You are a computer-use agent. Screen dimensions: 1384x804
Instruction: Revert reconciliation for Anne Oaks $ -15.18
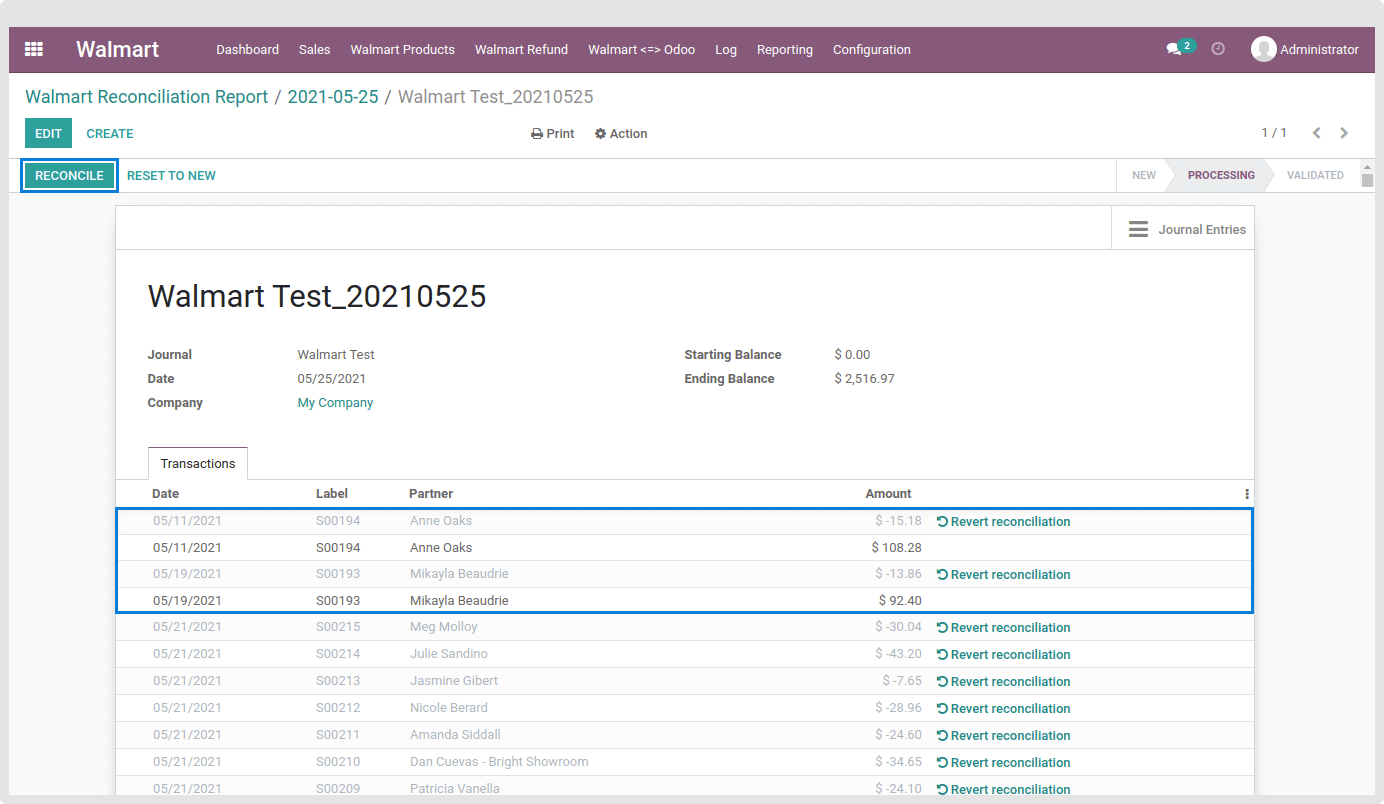coord(1003,521)
